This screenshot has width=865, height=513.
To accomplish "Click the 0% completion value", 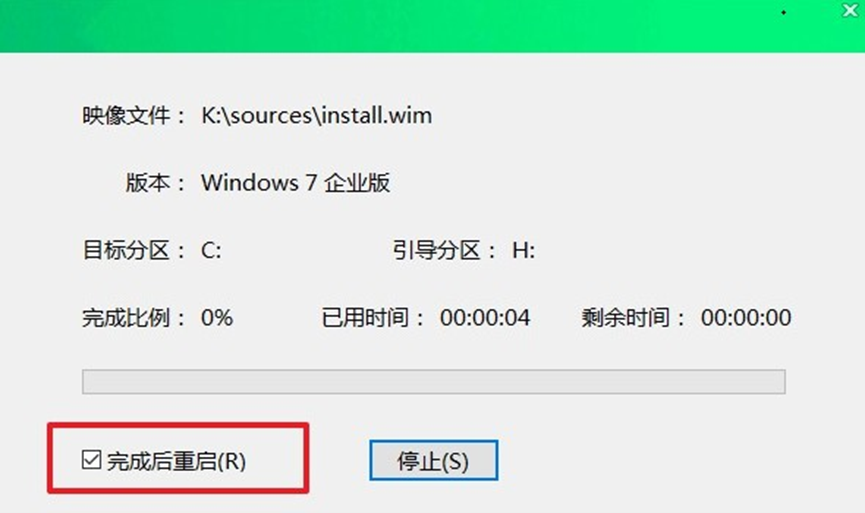I will tap(217, 318).
